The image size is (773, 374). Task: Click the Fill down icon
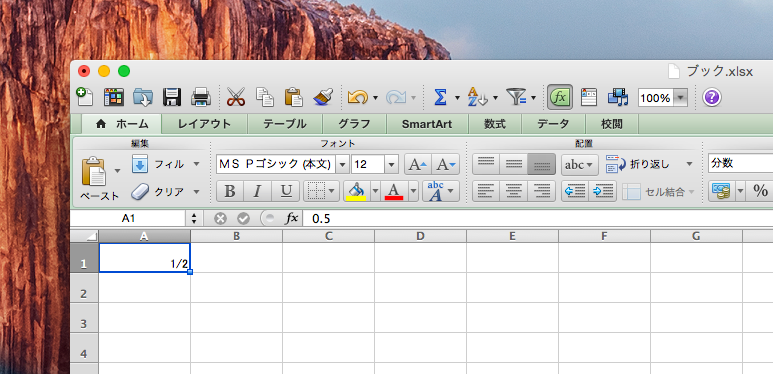point(140,164)
